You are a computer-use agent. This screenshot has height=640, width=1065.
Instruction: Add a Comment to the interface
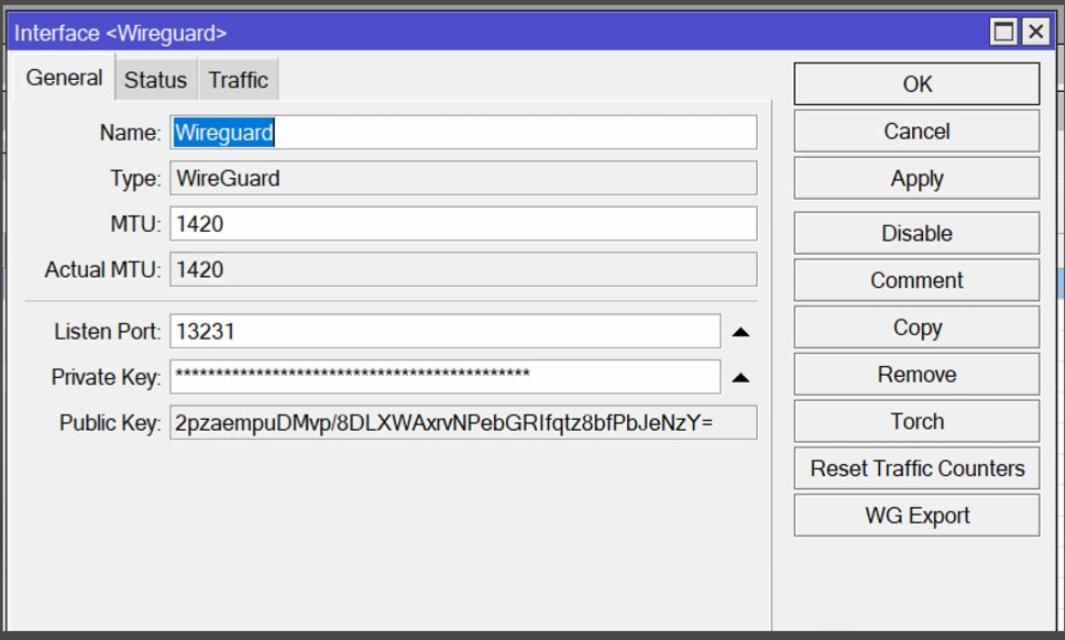(916, 280)
